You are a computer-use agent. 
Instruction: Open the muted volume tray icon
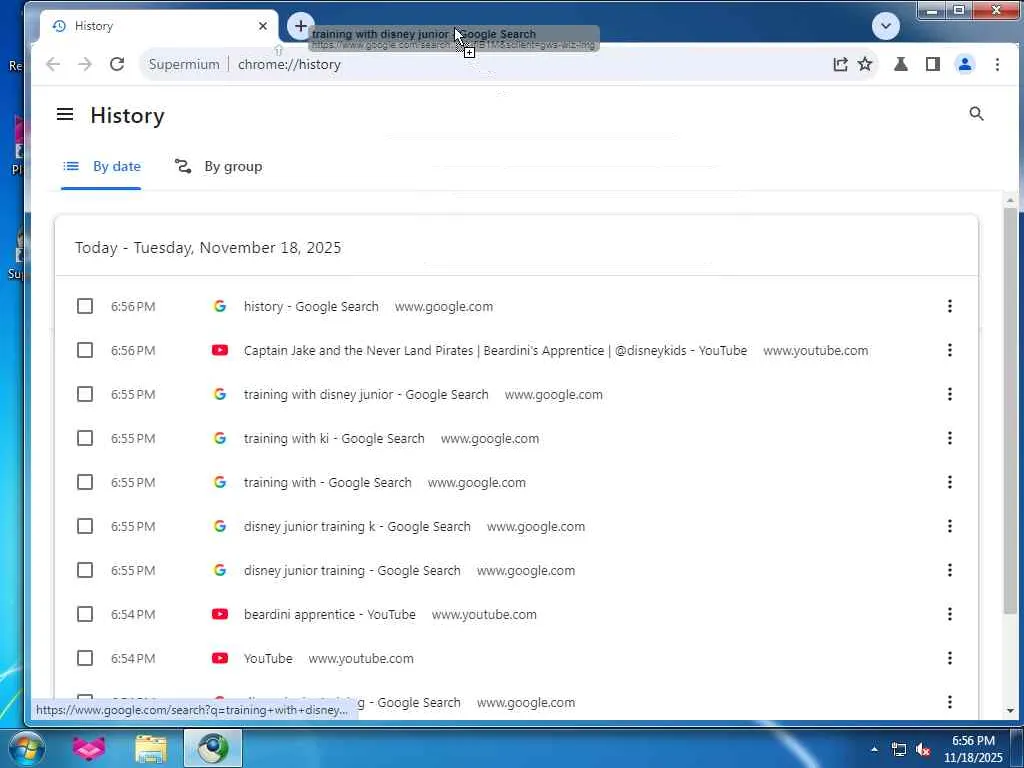[x=923, y=750]
